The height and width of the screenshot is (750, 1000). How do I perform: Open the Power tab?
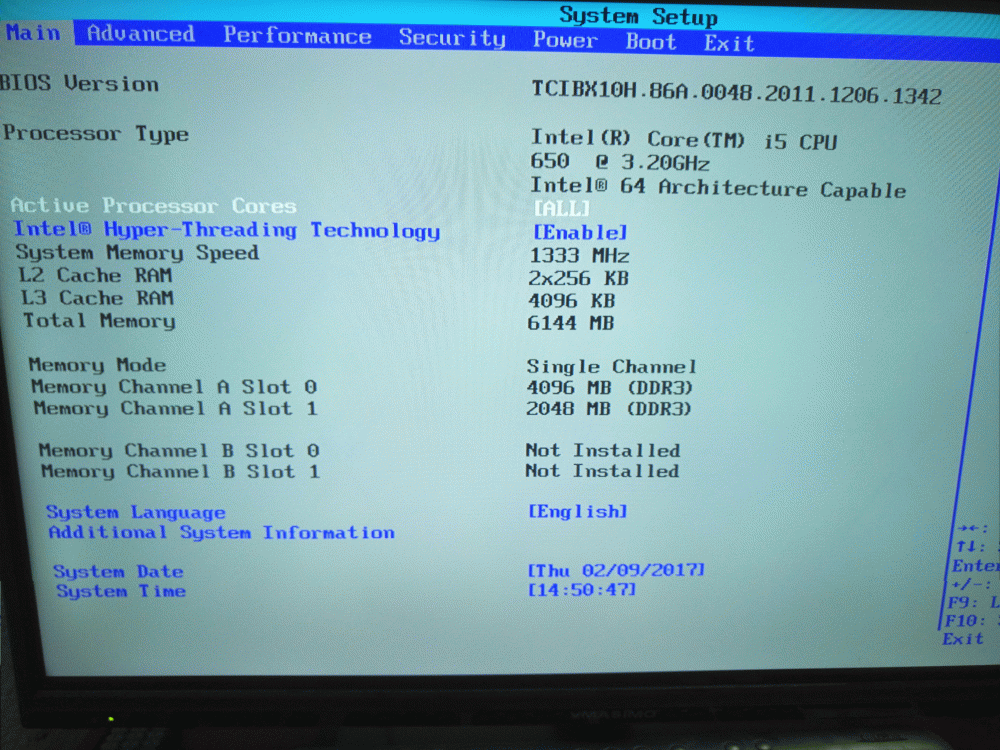pos(565,40)
